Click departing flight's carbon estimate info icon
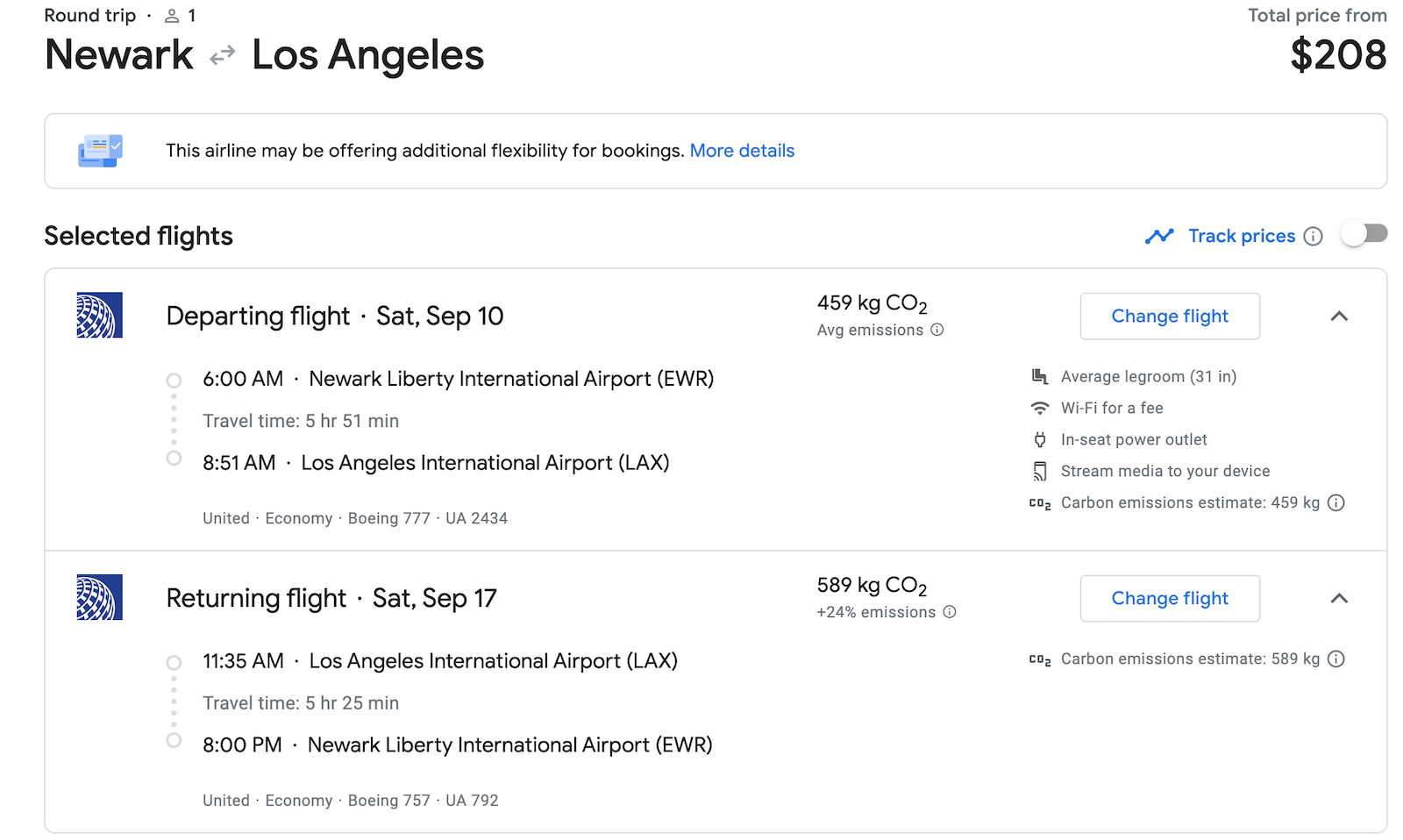1403x840 pixels. 1336,502
